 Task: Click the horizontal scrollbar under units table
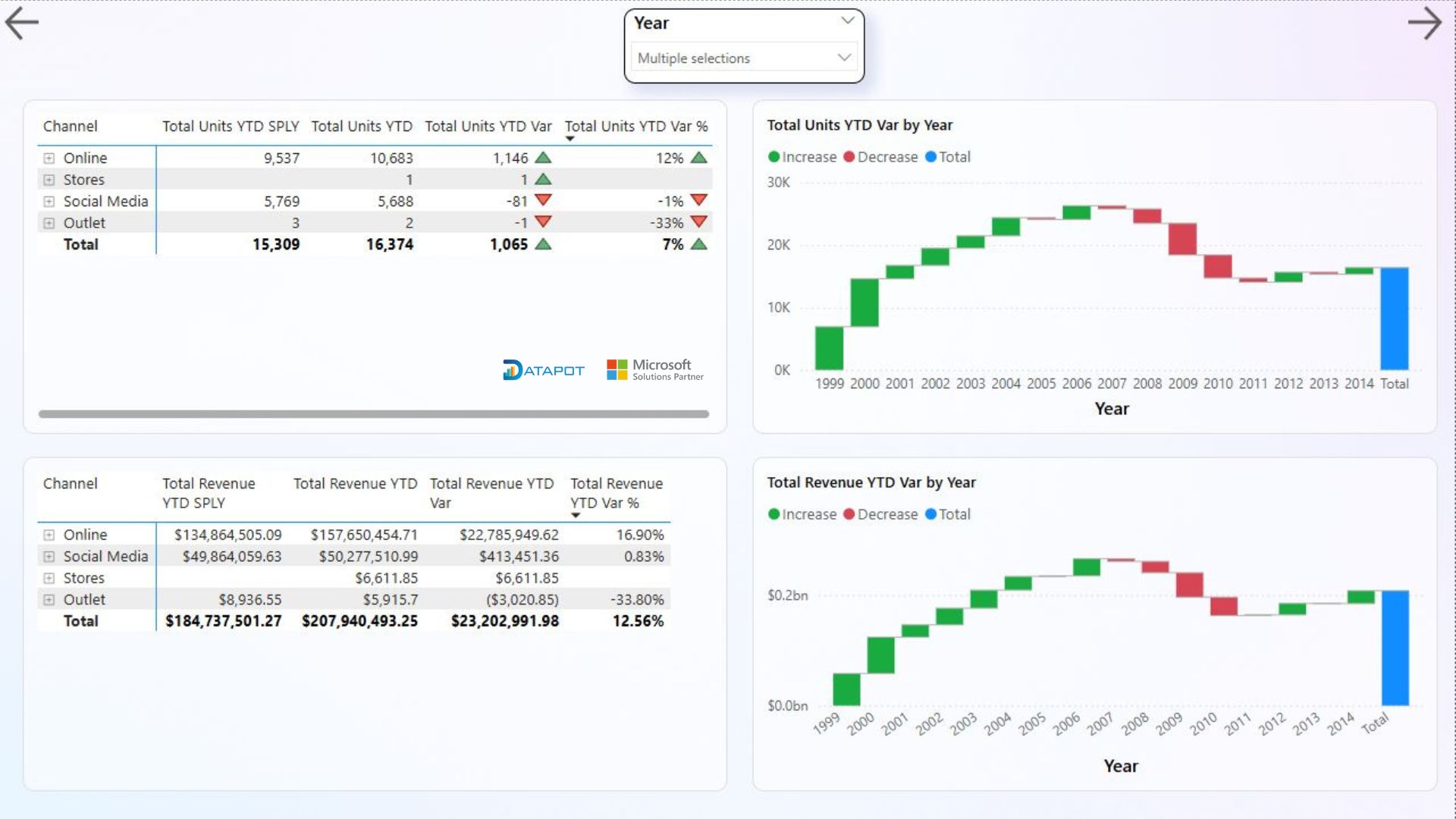point(374,414)
